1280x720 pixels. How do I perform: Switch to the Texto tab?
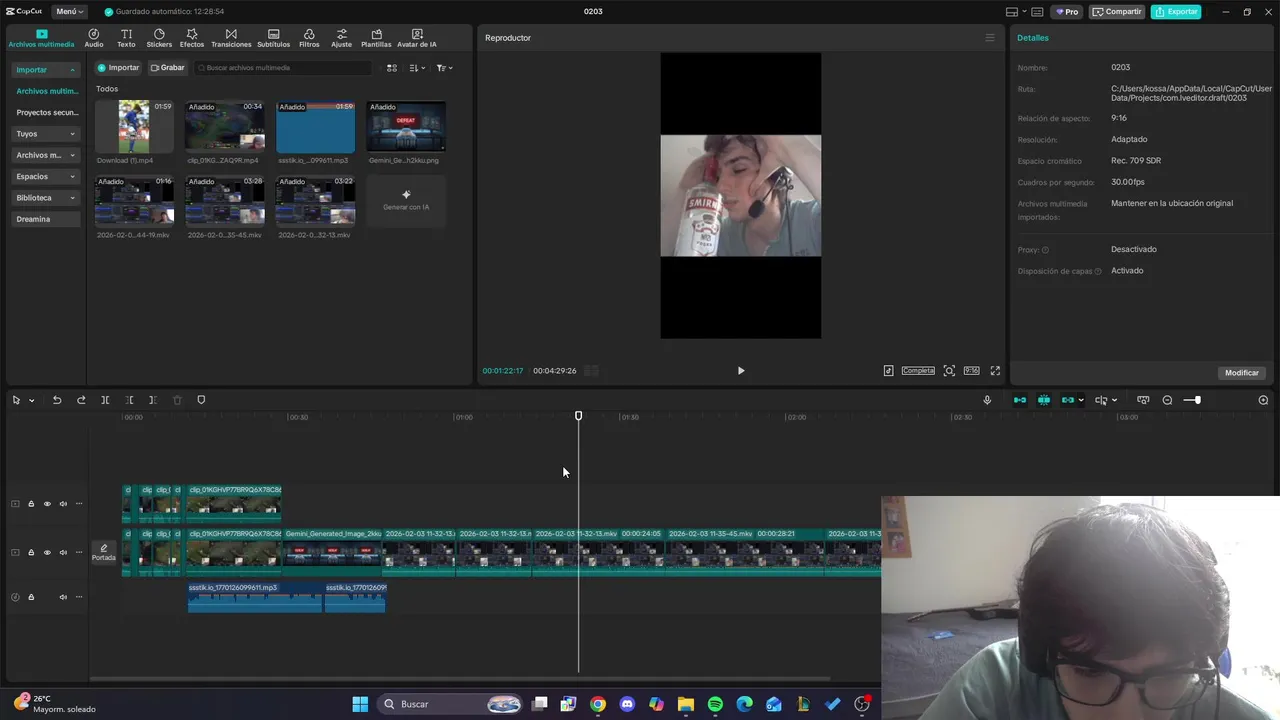click(126, 38)
